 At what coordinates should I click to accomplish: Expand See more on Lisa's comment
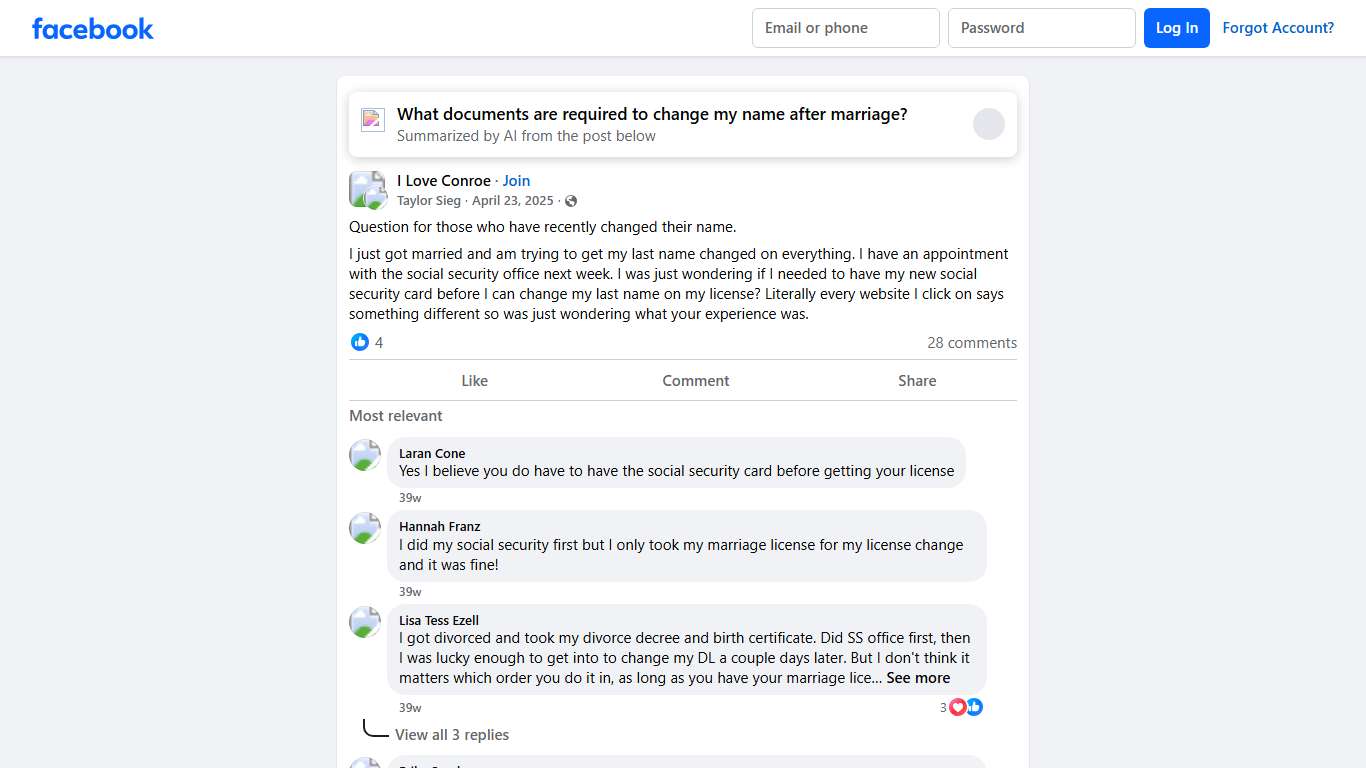point(918,678)
